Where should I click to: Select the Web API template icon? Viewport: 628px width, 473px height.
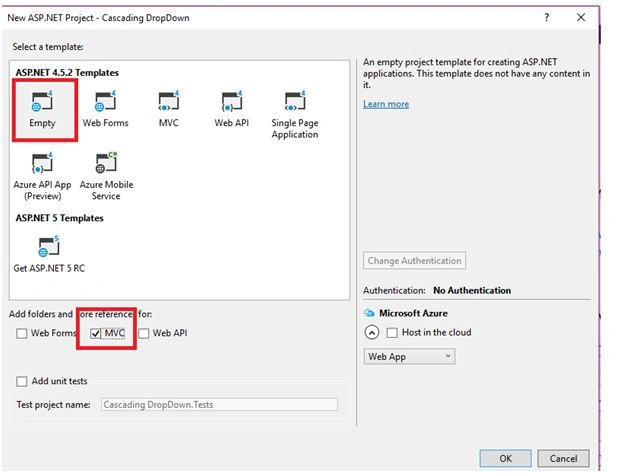[232, 101]
